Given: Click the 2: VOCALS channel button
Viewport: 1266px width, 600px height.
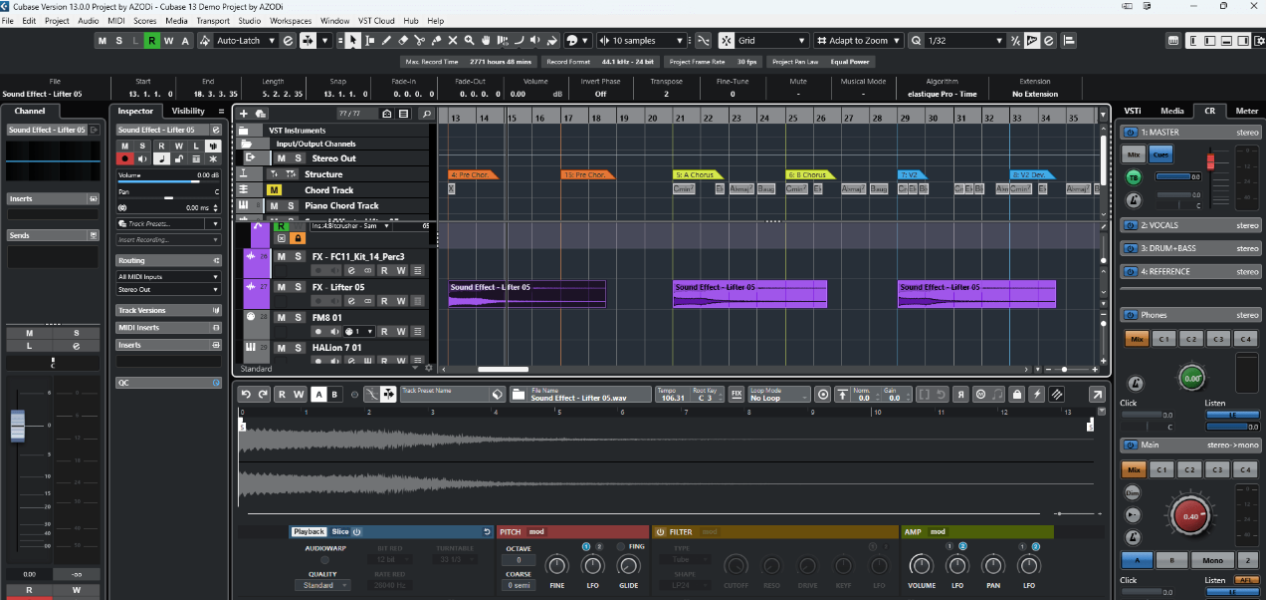Looking at the screenshot, I should pos(1191,225).
